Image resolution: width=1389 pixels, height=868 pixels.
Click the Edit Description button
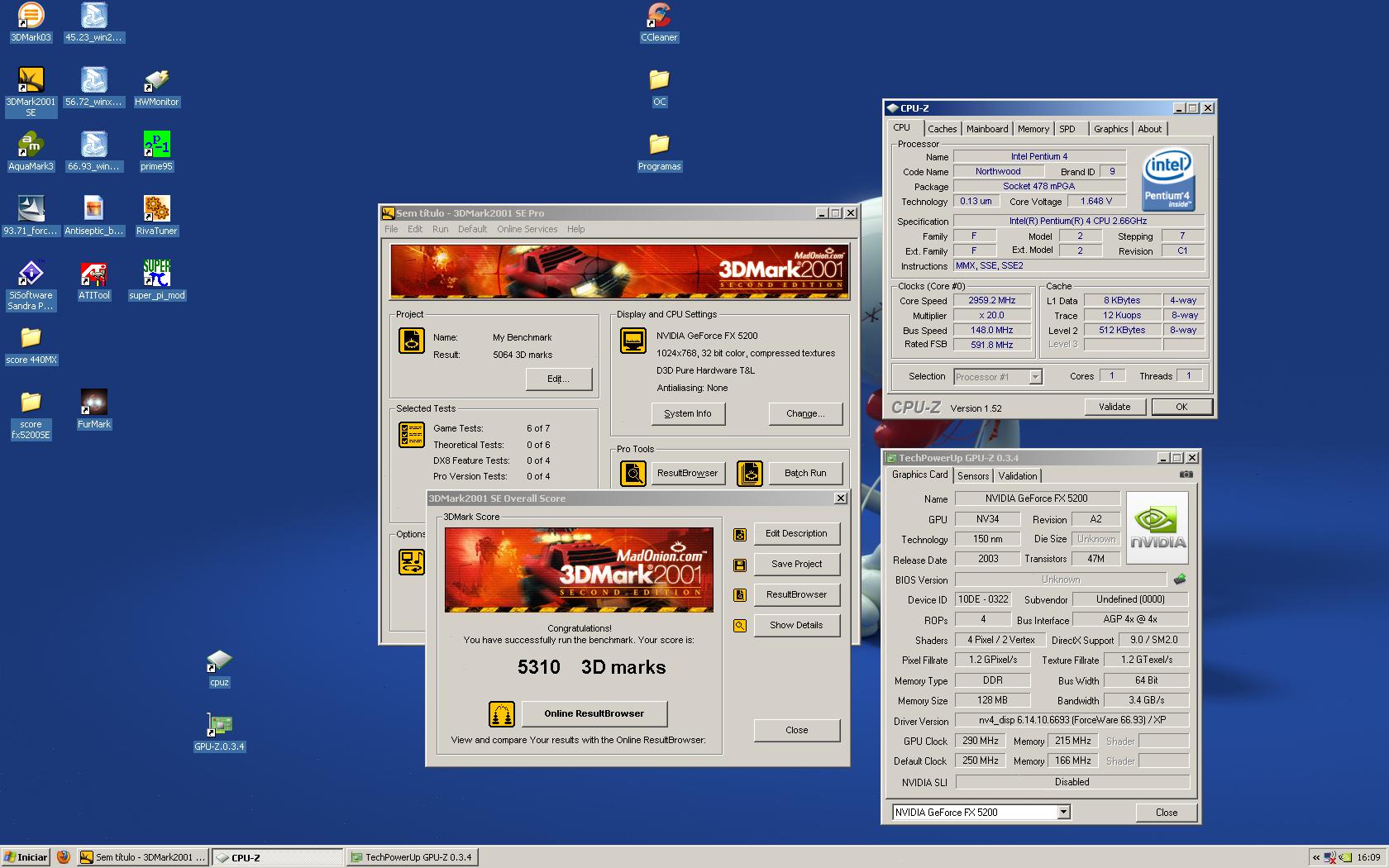pos(796,533)
